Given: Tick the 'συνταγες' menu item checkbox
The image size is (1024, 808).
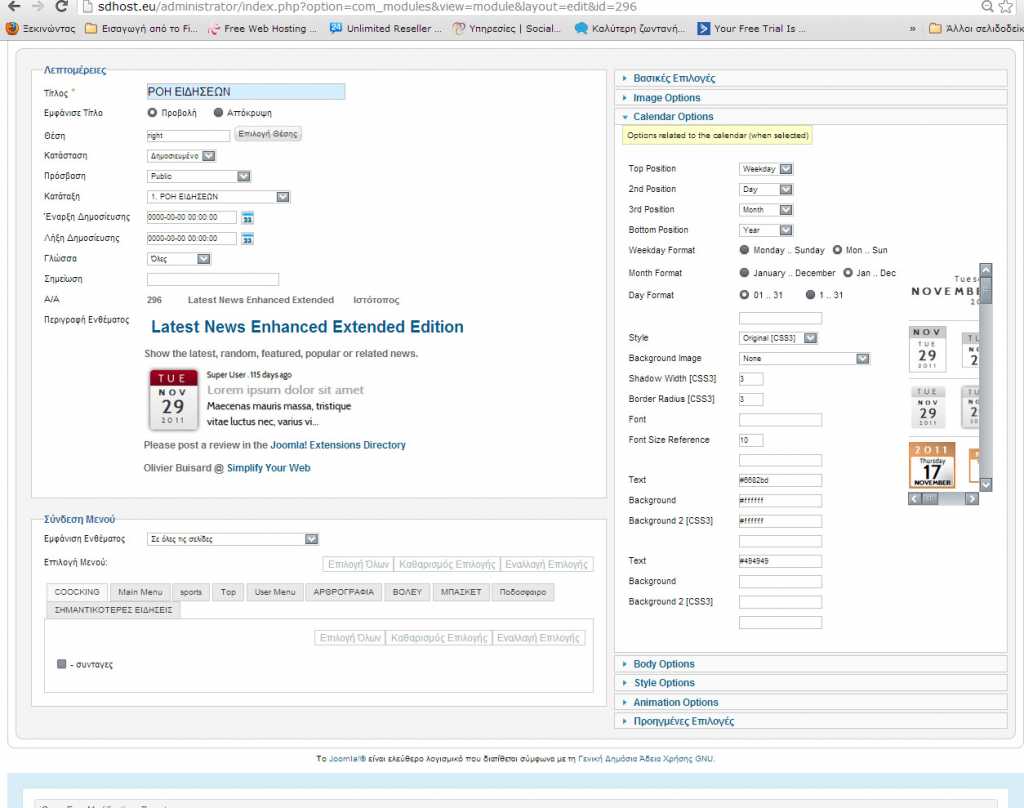Looking at the screenshot, I should [x=62, y=664].
